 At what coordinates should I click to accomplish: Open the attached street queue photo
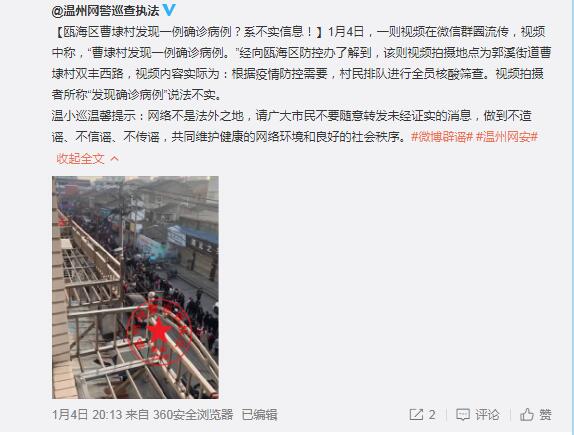pos(135,287)
